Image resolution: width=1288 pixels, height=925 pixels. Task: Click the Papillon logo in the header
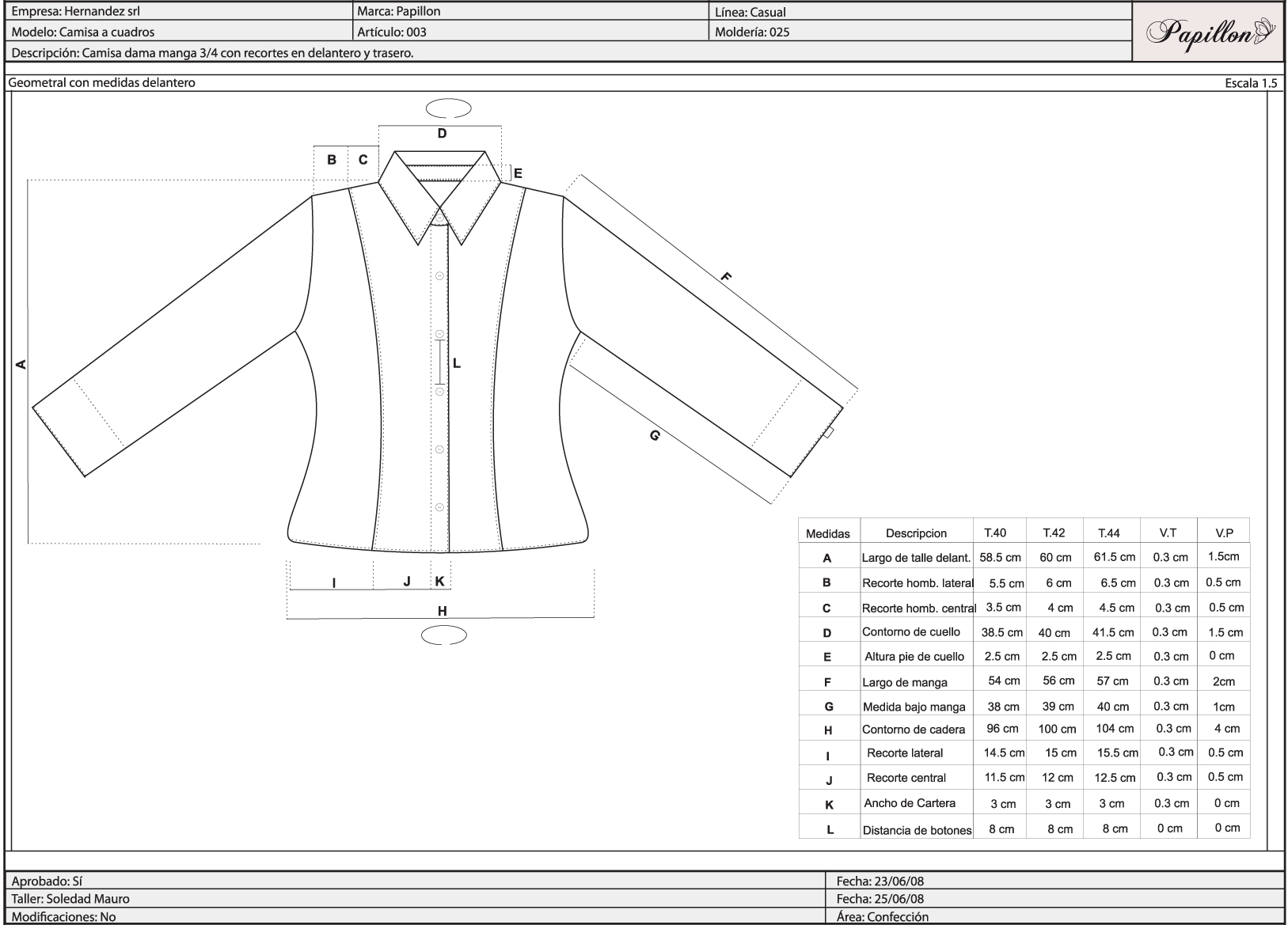[1208, 32]
